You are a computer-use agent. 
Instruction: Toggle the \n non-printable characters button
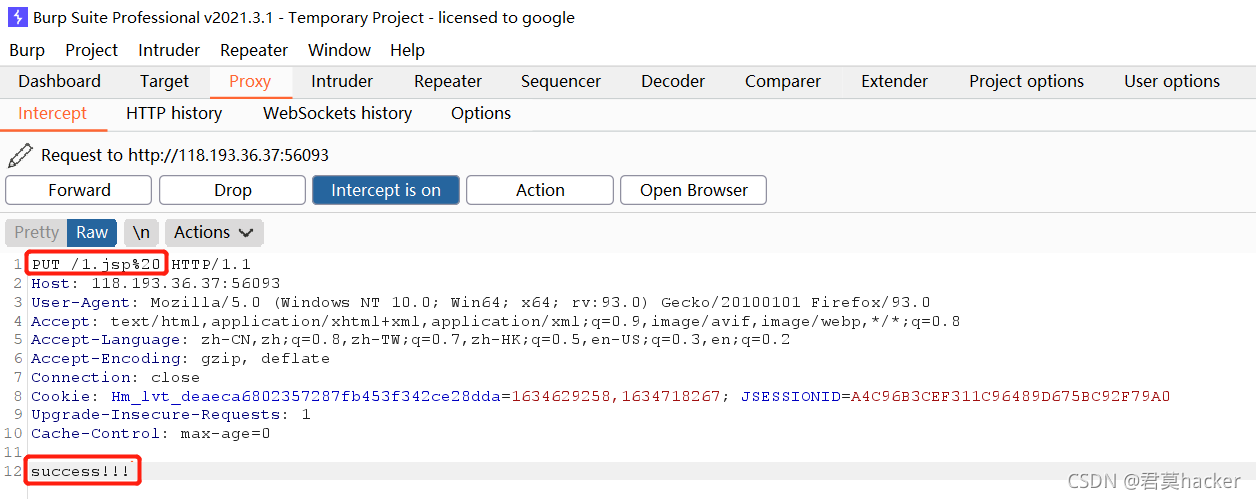141,232
